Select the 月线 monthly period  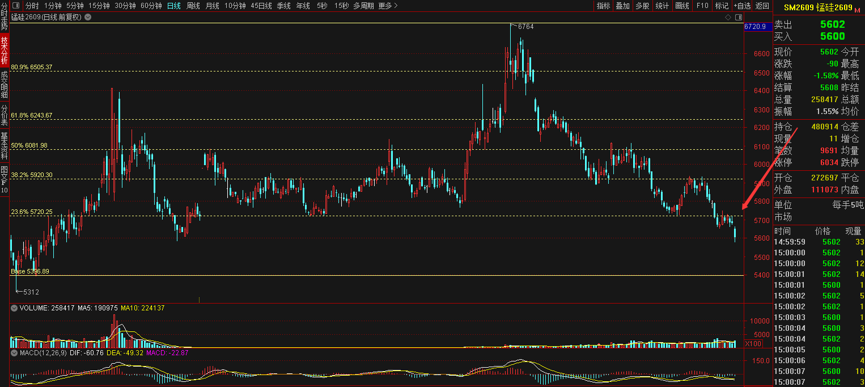212,6
